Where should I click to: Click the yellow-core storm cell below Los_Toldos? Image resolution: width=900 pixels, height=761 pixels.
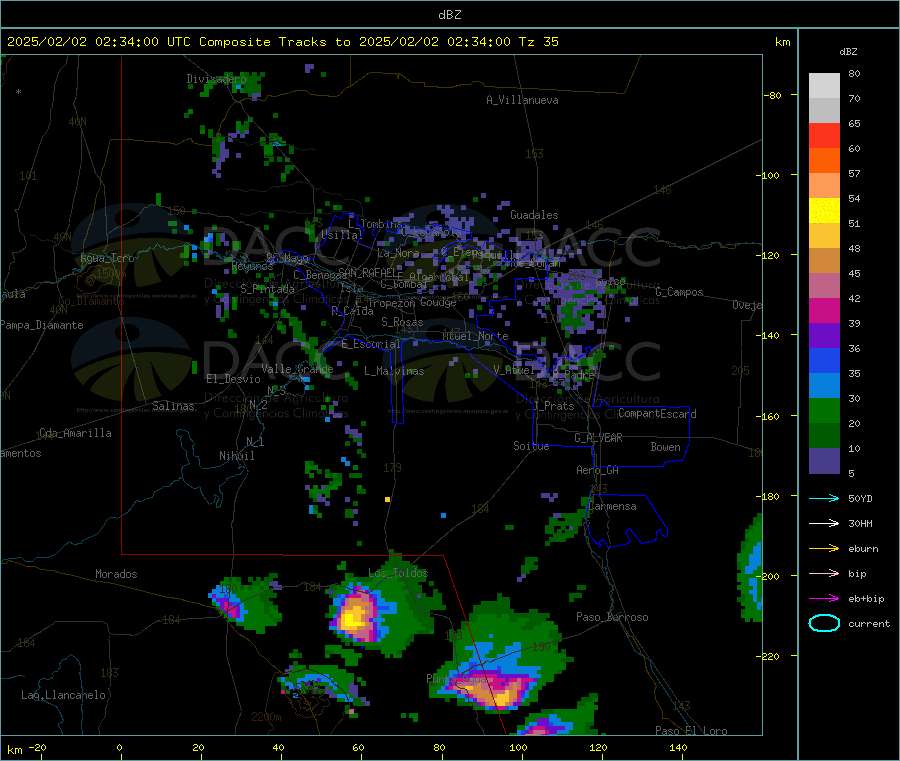tap(355, 616)
